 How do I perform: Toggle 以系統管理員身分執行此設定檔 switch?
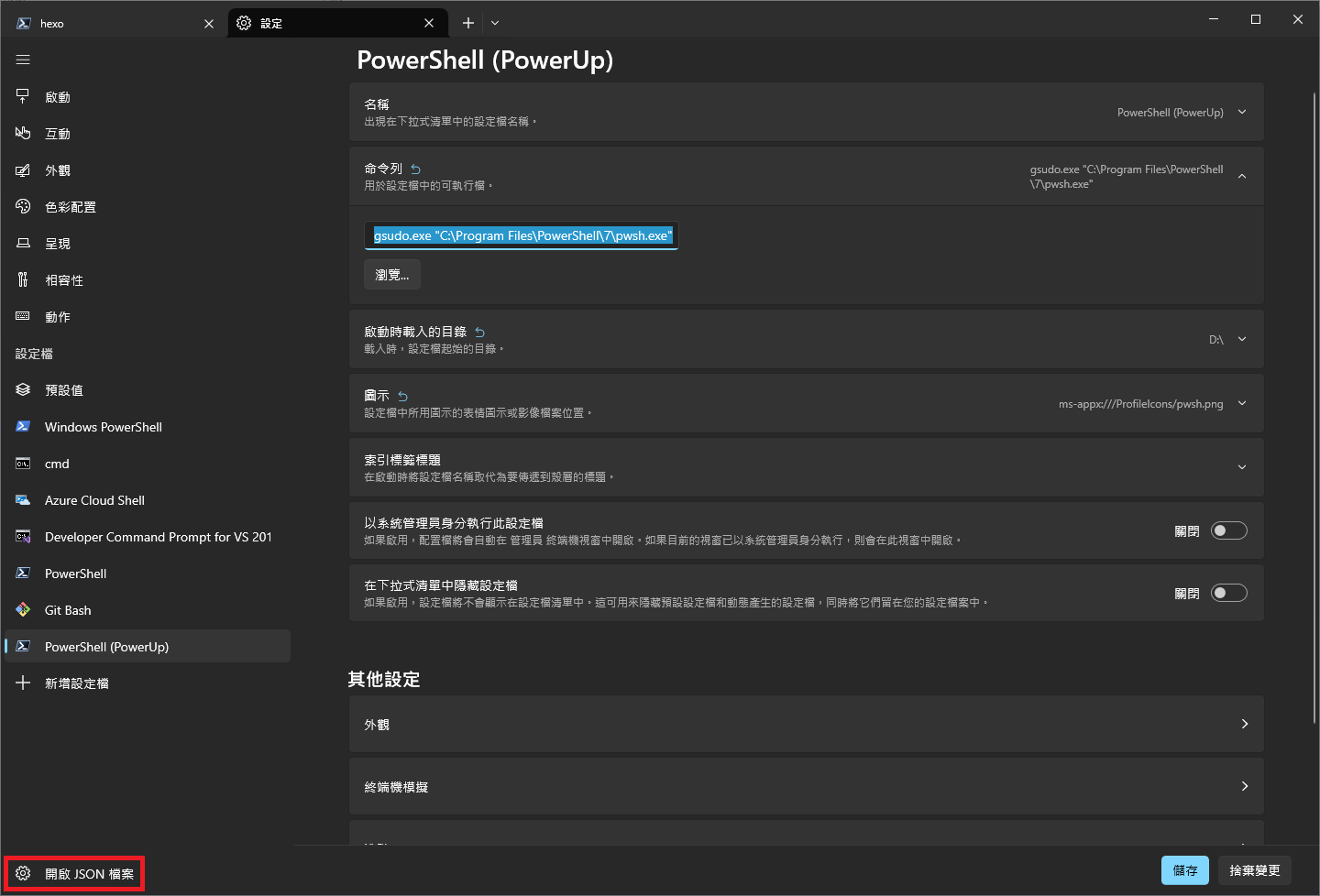(x=1229, y=530)
